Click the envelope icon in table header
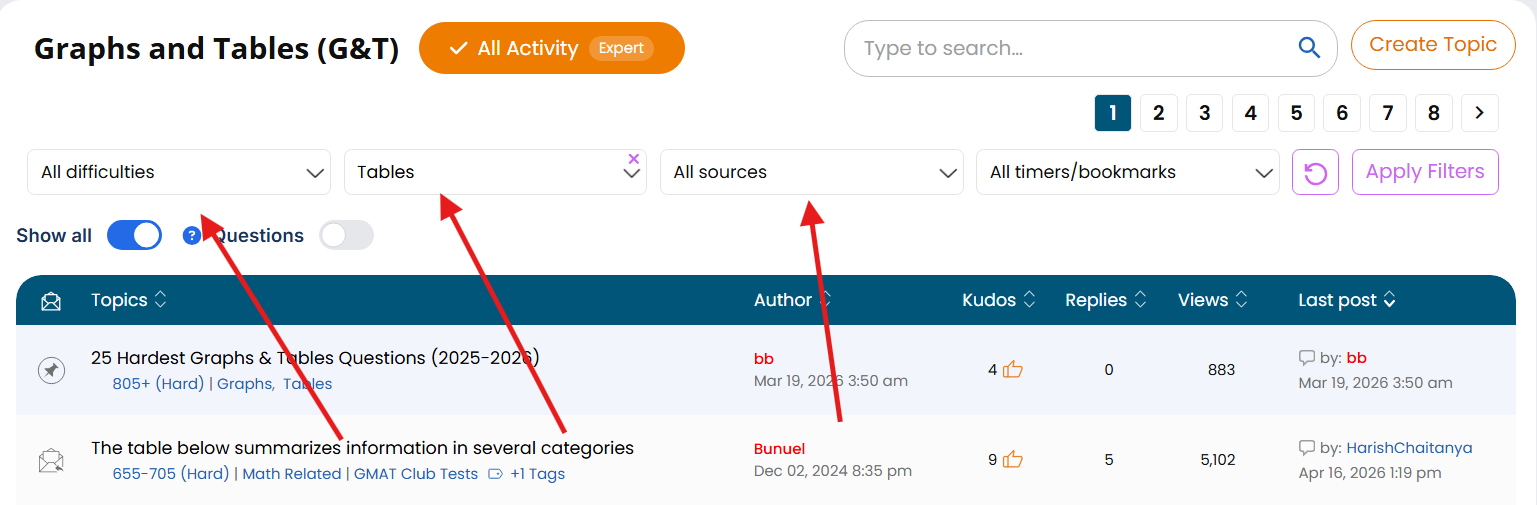 (51, 301)
